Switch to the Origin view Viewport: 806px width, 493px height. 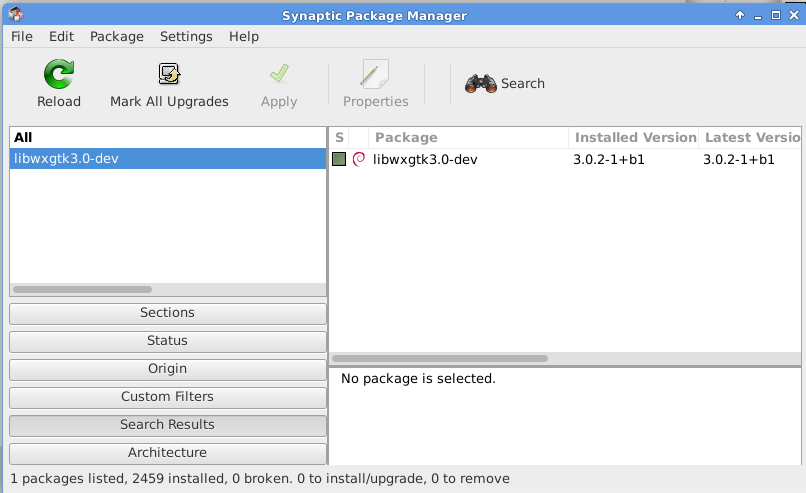(168, 369)
